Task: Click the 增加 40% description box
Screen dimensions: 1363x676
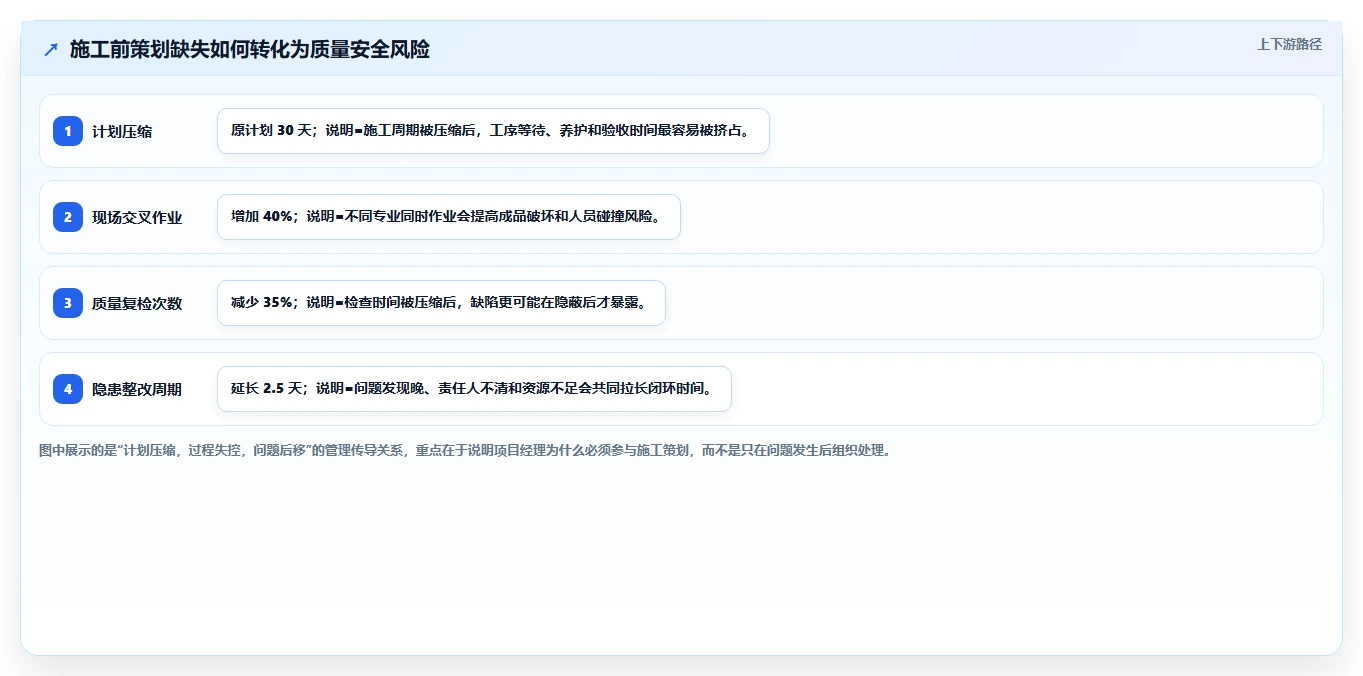Action: (x=449, y=217)
